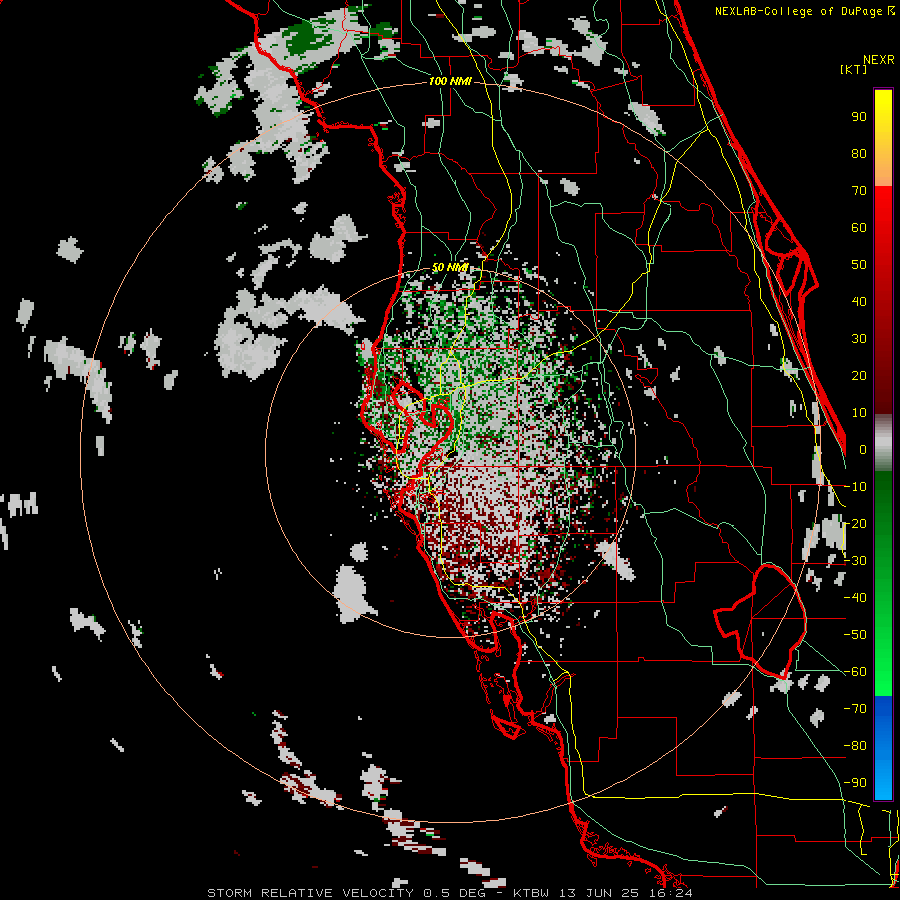900x900 pixels.
Task: Select the -40 knots scale label
Action: coord(855,598)
